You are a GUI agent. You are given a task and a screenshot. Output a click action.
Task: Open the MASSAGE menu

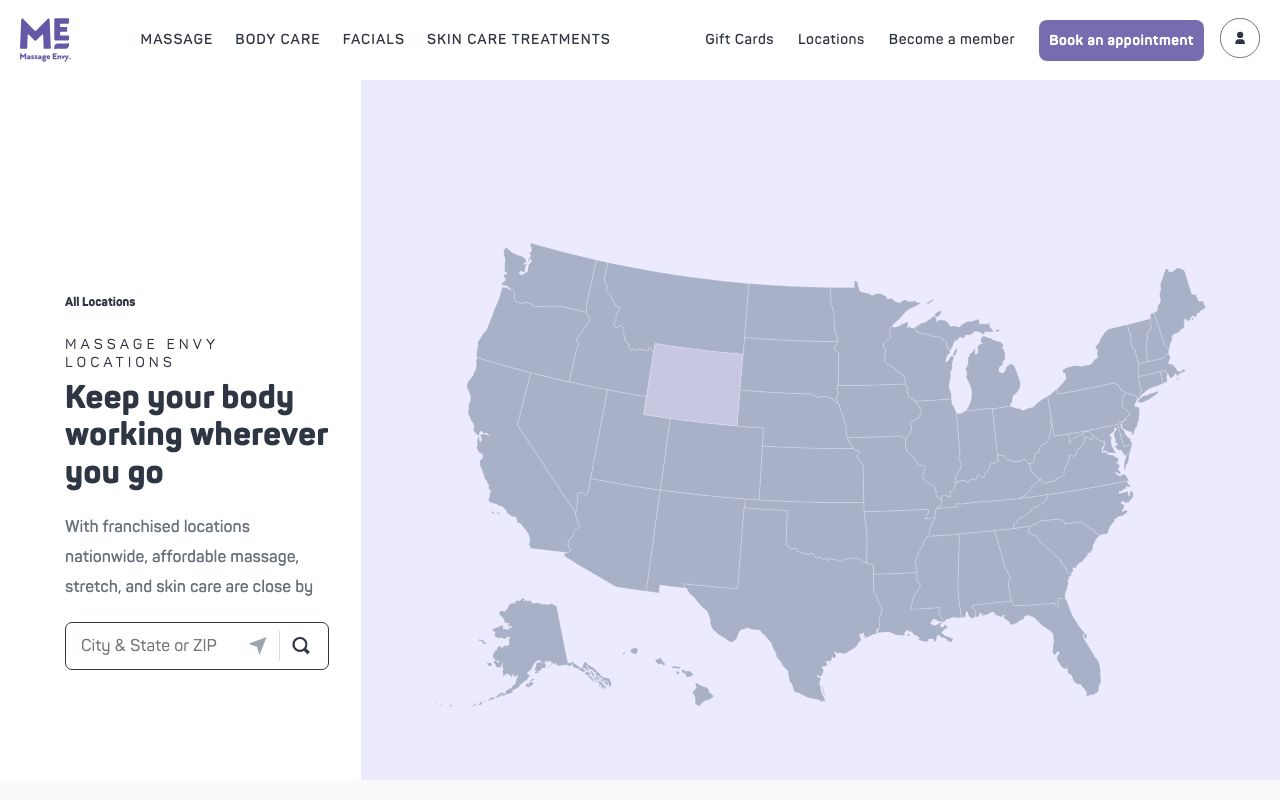coord(176,39)
